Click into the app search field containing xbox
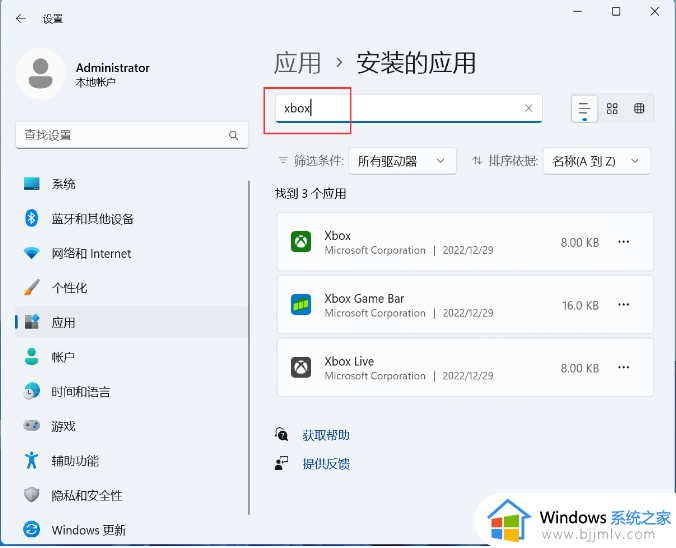 [x=409, y=108]
